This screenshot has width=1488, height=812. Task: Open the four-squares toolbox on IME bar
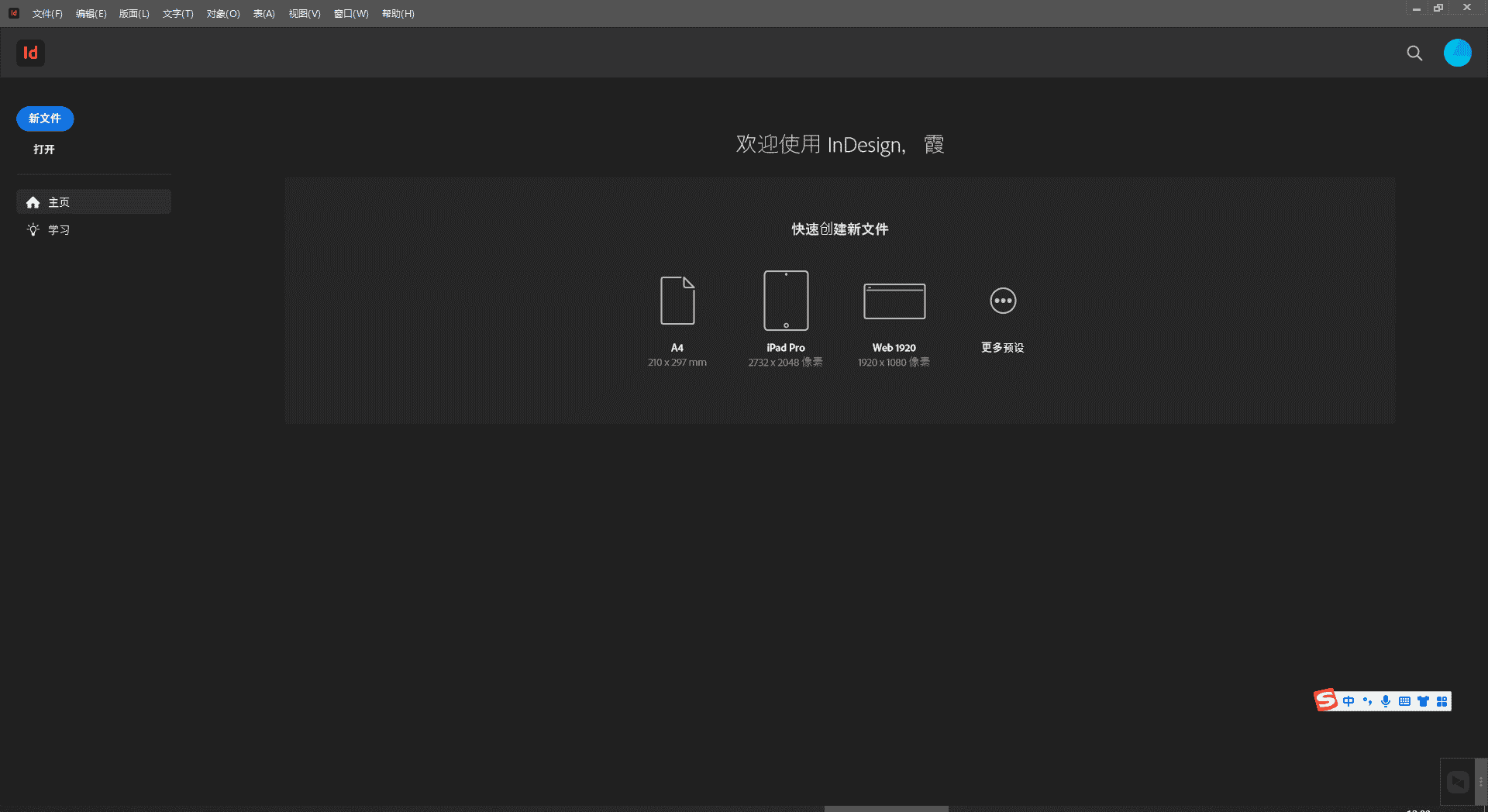pyautogui.click(x=1441, y=701)
